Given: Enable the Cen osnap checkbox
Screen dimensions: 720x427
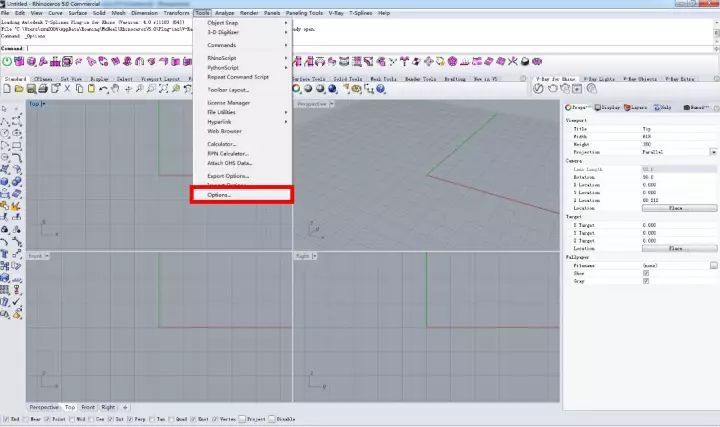Looking at the screenshot, I should pyautogui.click(x=91, y=419).
